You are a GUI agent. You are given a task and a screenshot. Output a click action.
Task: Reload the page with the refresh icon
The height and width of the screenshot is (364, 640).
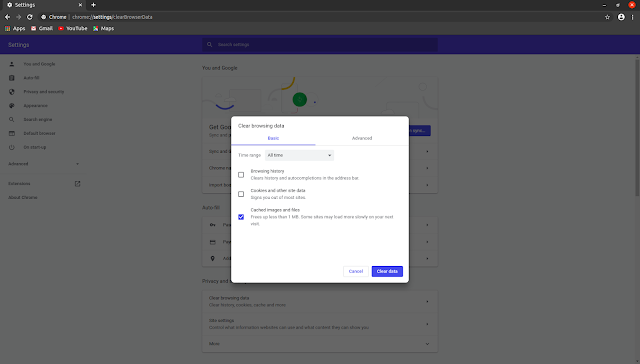click(x=30, y=17)
